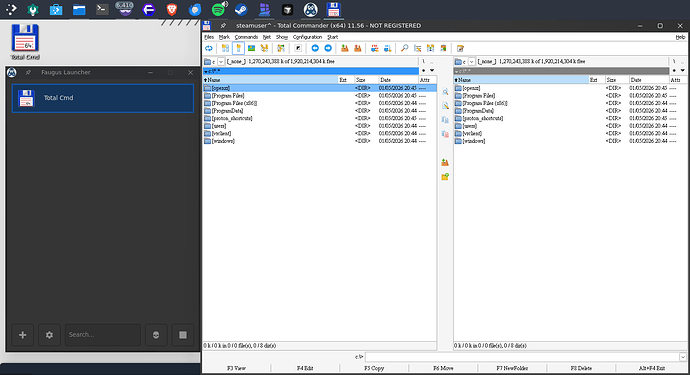This screenshot has width=690, height=375.
Task: Select Total Cmd entry in Faugus Launcher
Action: (103, 98)
